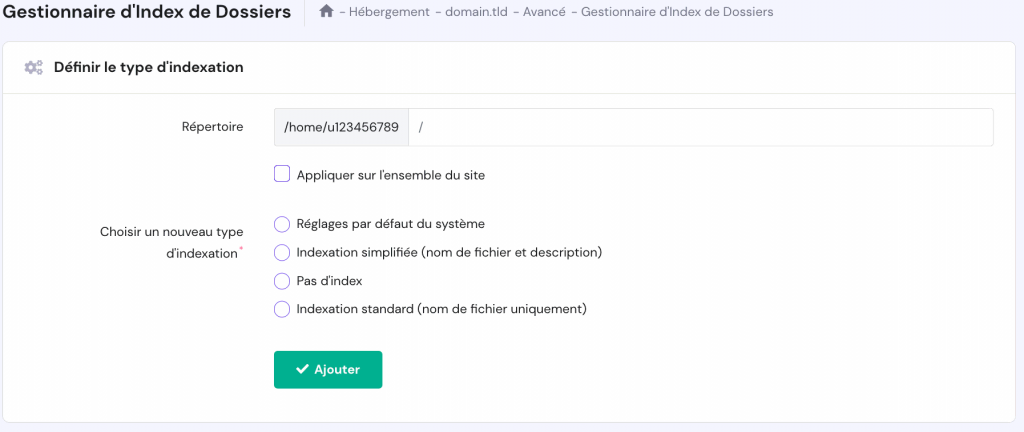Click the Gestionnaire d'Index de Dossiers page title
This screenshot has height=432, width=1024.
(148, 12)
